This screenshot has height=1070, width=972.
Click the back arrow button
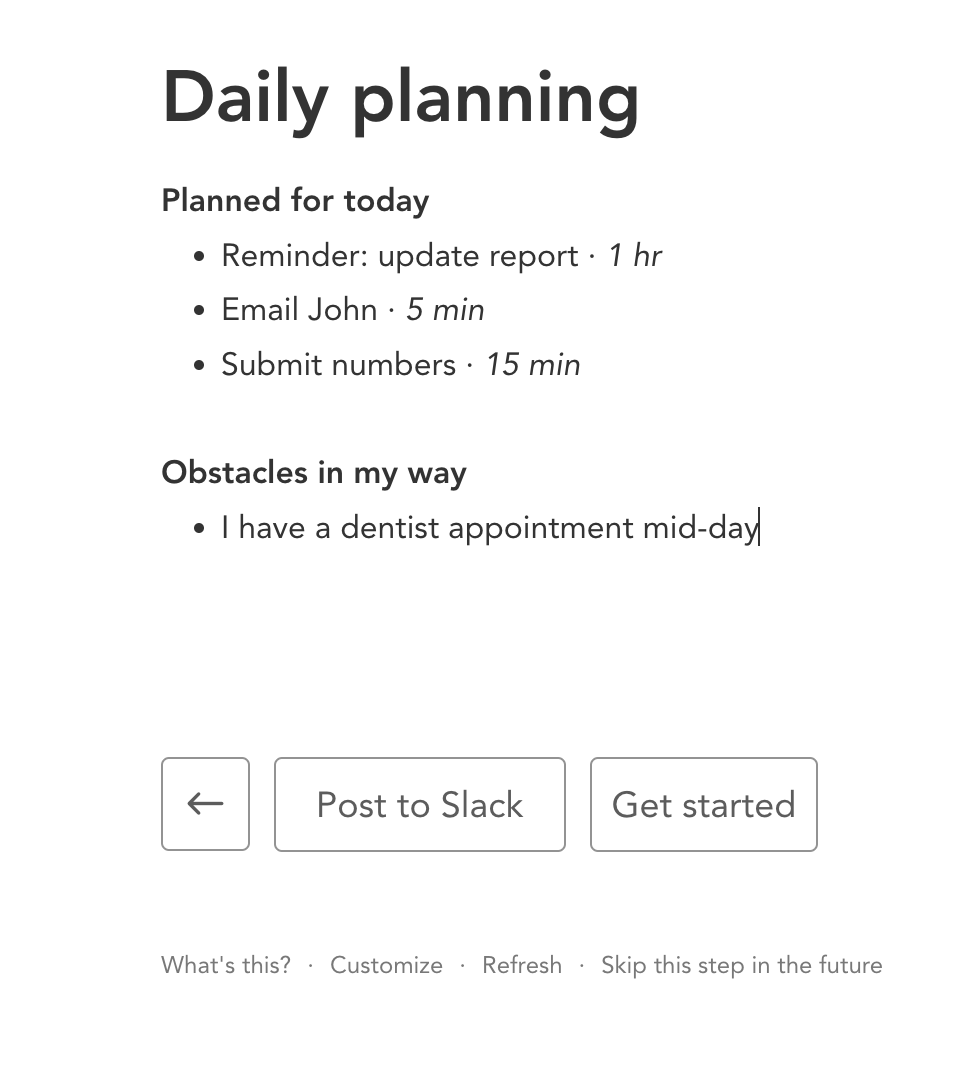click(205, 804)
